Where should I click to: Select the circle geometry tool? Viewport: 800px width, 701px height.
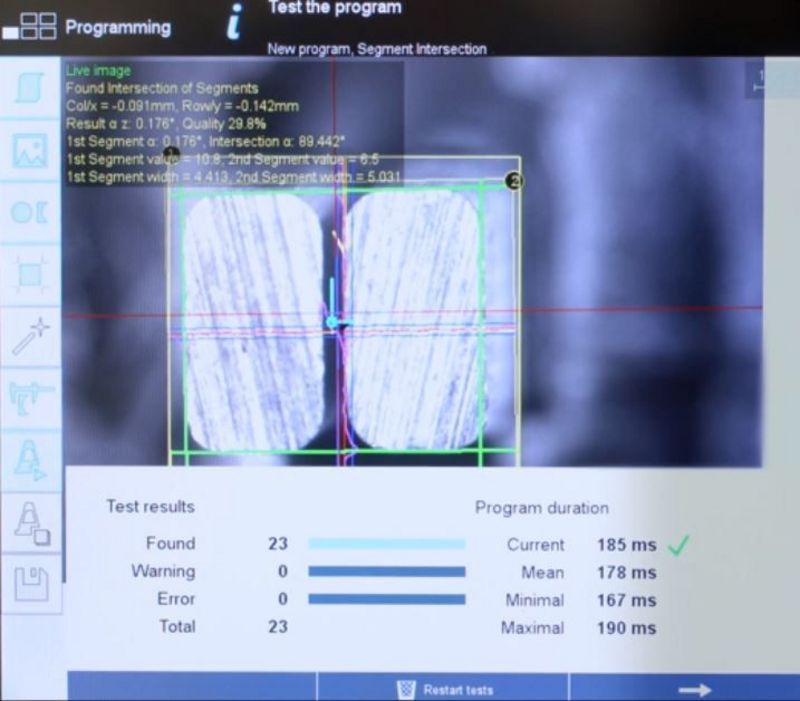pyautogui.click(x=30, y=212)
